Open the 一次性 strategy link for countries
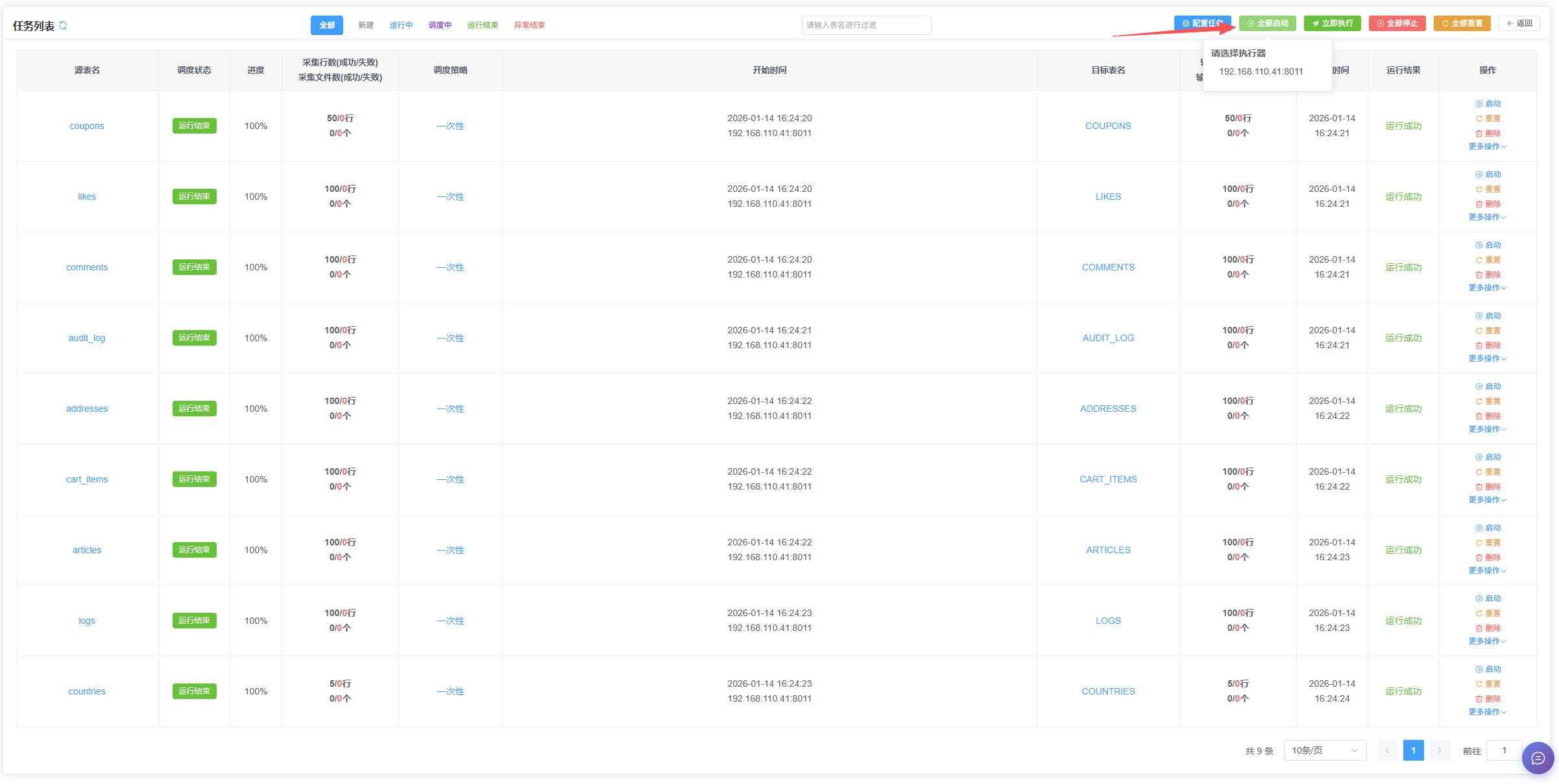This screenshot has width=1559, height=784. pos(450,691)
